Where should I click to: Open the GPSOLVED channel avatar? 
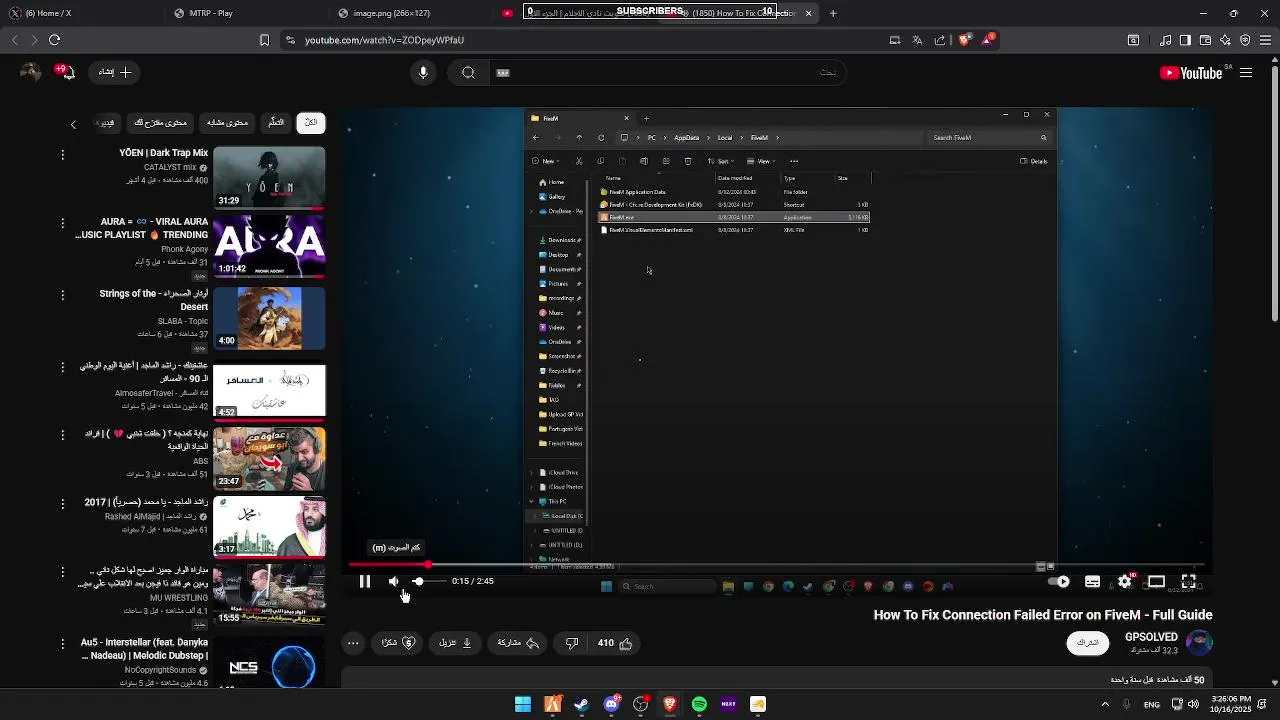pos(1199,642)
